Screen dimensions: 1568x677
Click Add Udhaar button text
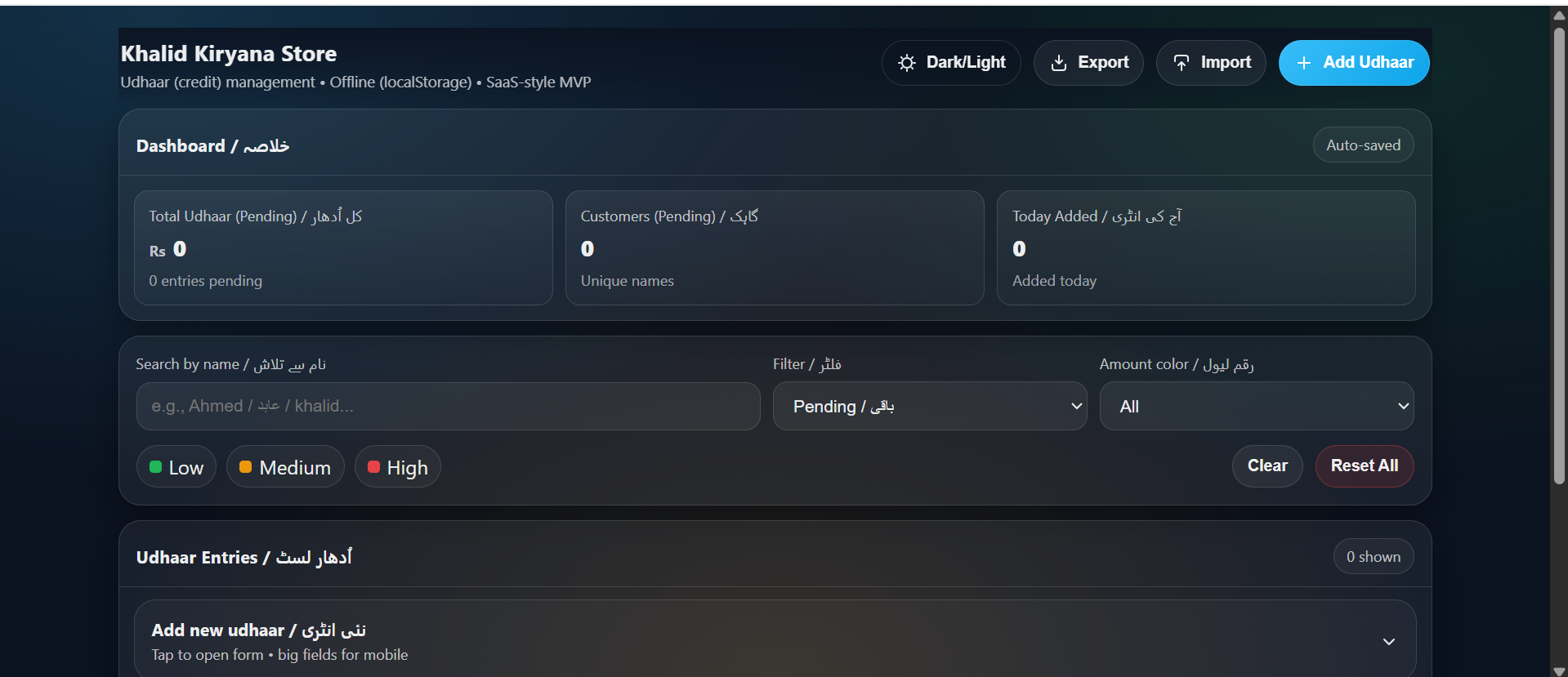[1369, 62]
